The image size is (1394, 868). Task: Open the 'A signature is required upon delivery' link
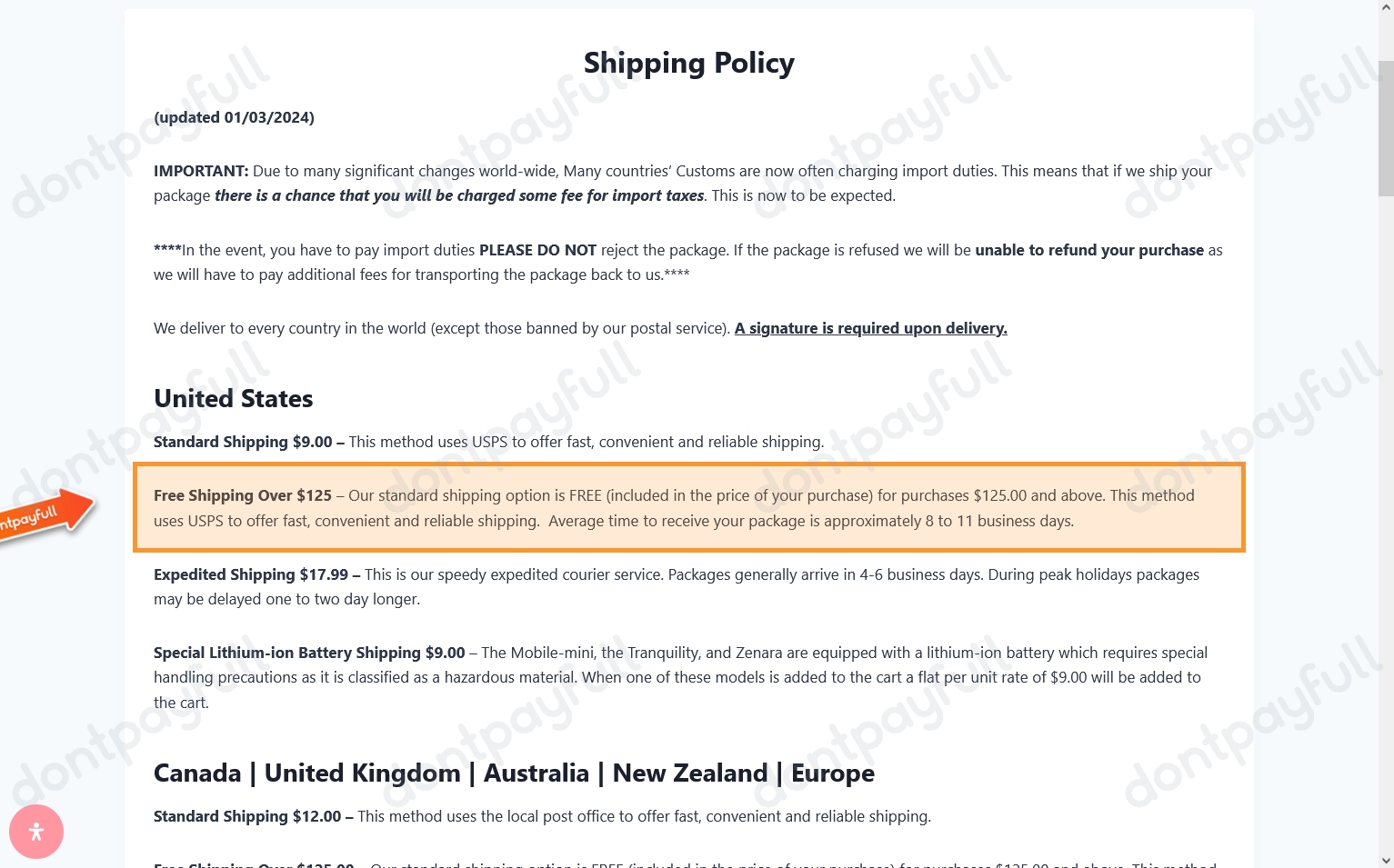coord(870,328)
